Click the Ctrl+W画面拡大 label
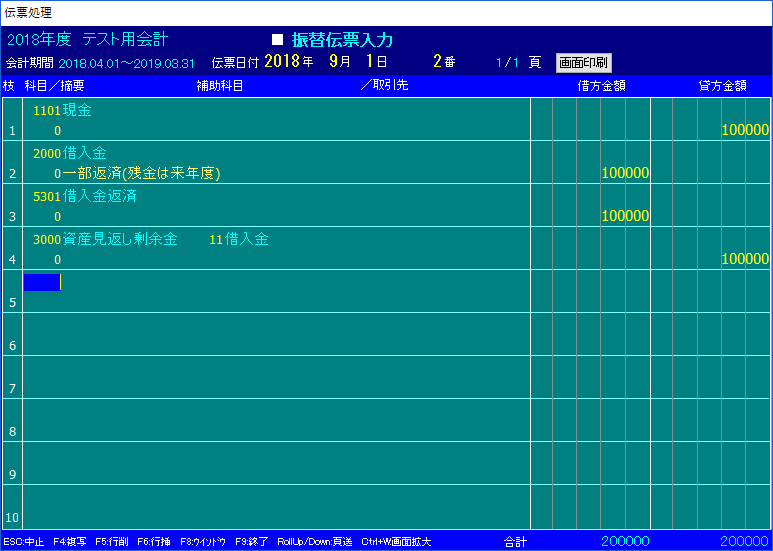The height and width of the screenshot is (551, 773). [x=396, y=542]
